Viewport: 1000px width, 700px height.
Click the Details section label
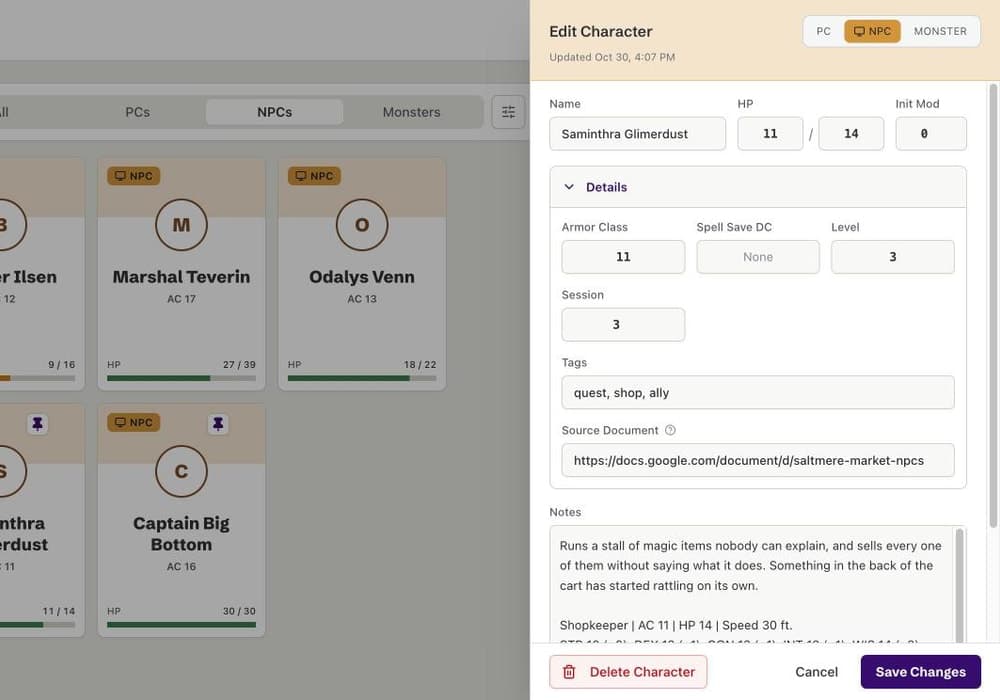click(607, 187)
